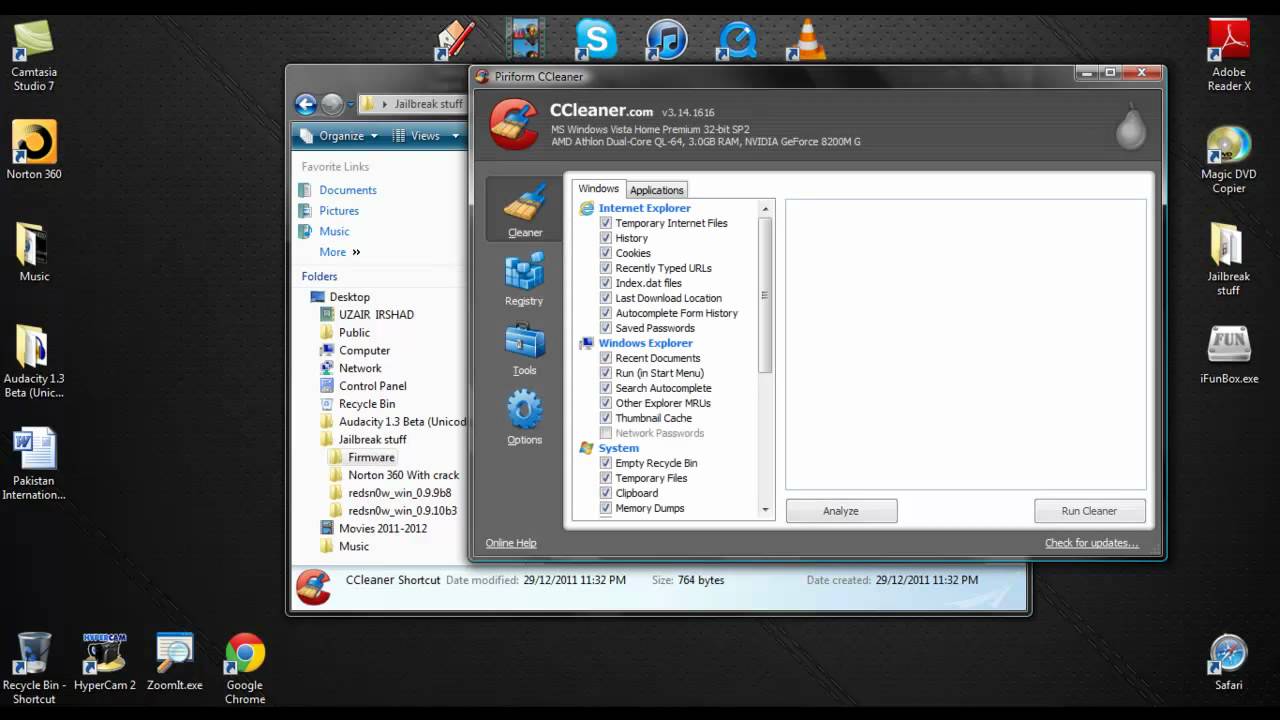Click the VLC cone icon at top

806,40
